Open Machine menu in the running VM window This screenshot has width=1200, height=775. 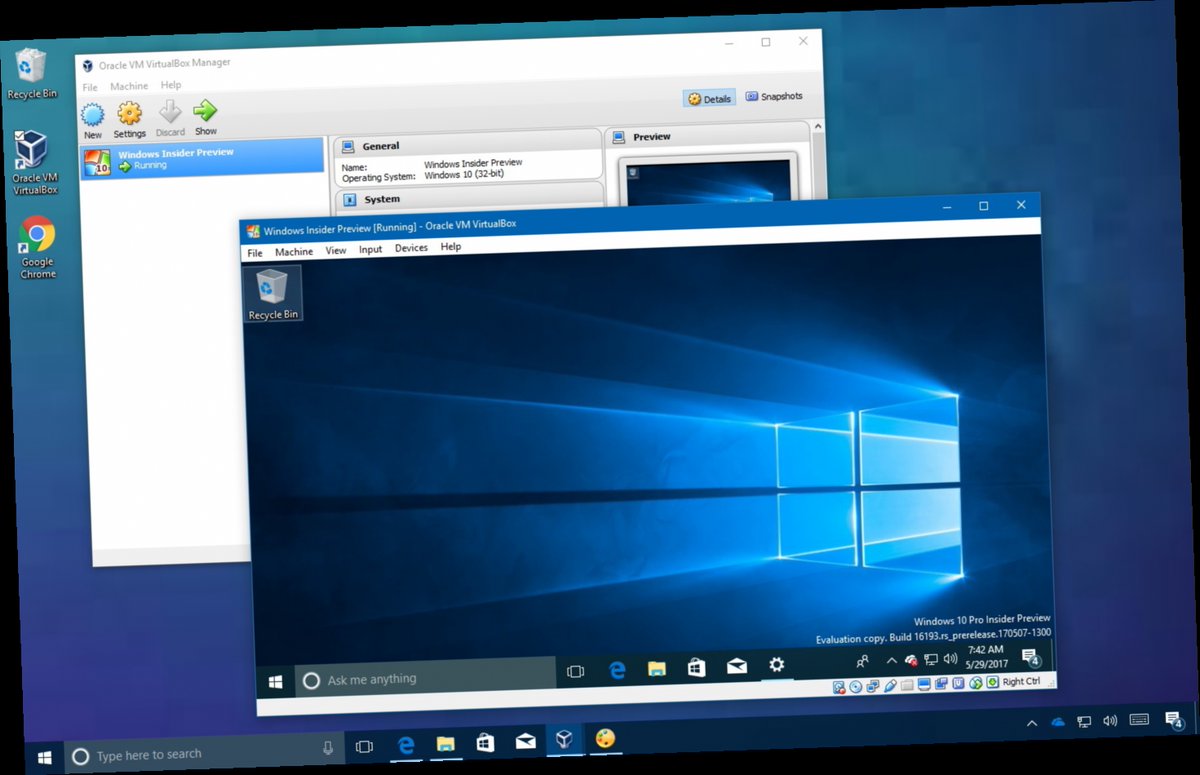(x=294, y=252)
